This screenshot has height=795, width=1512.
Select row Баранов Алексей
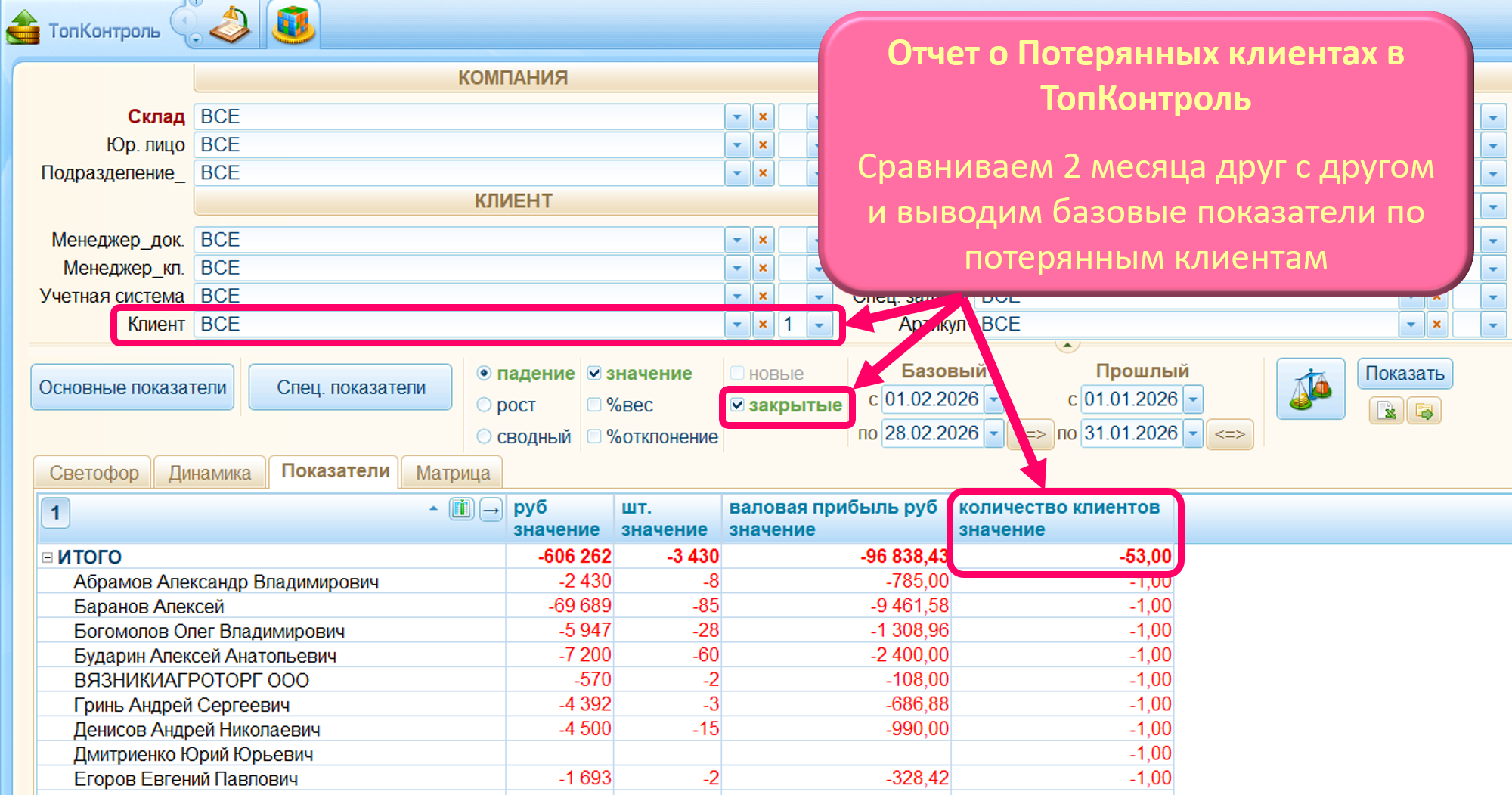click(x=605, y=607)
